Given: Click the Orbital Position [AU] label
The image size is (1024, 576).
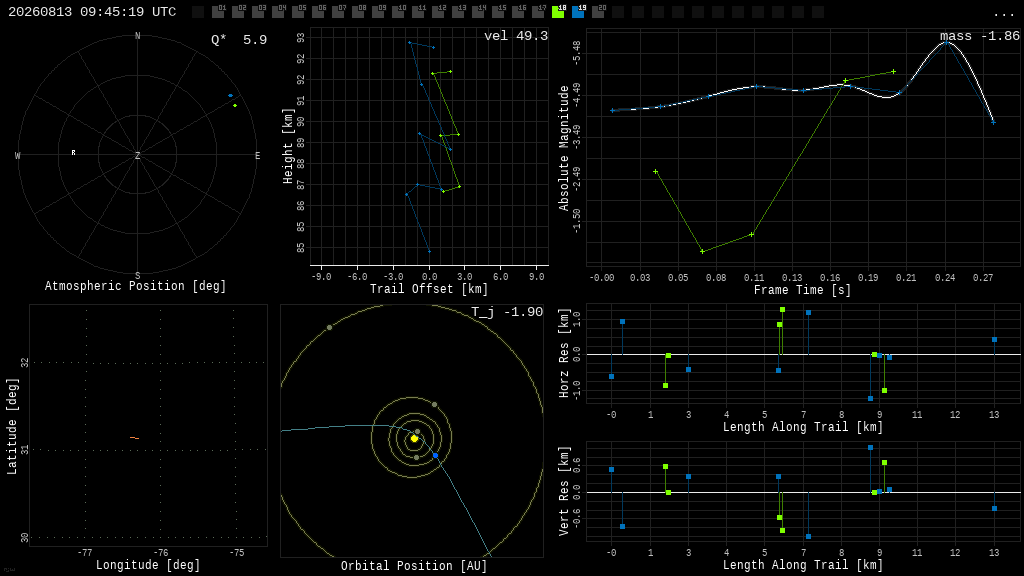Looking at the screenshot, I should [x=414, y=566].
